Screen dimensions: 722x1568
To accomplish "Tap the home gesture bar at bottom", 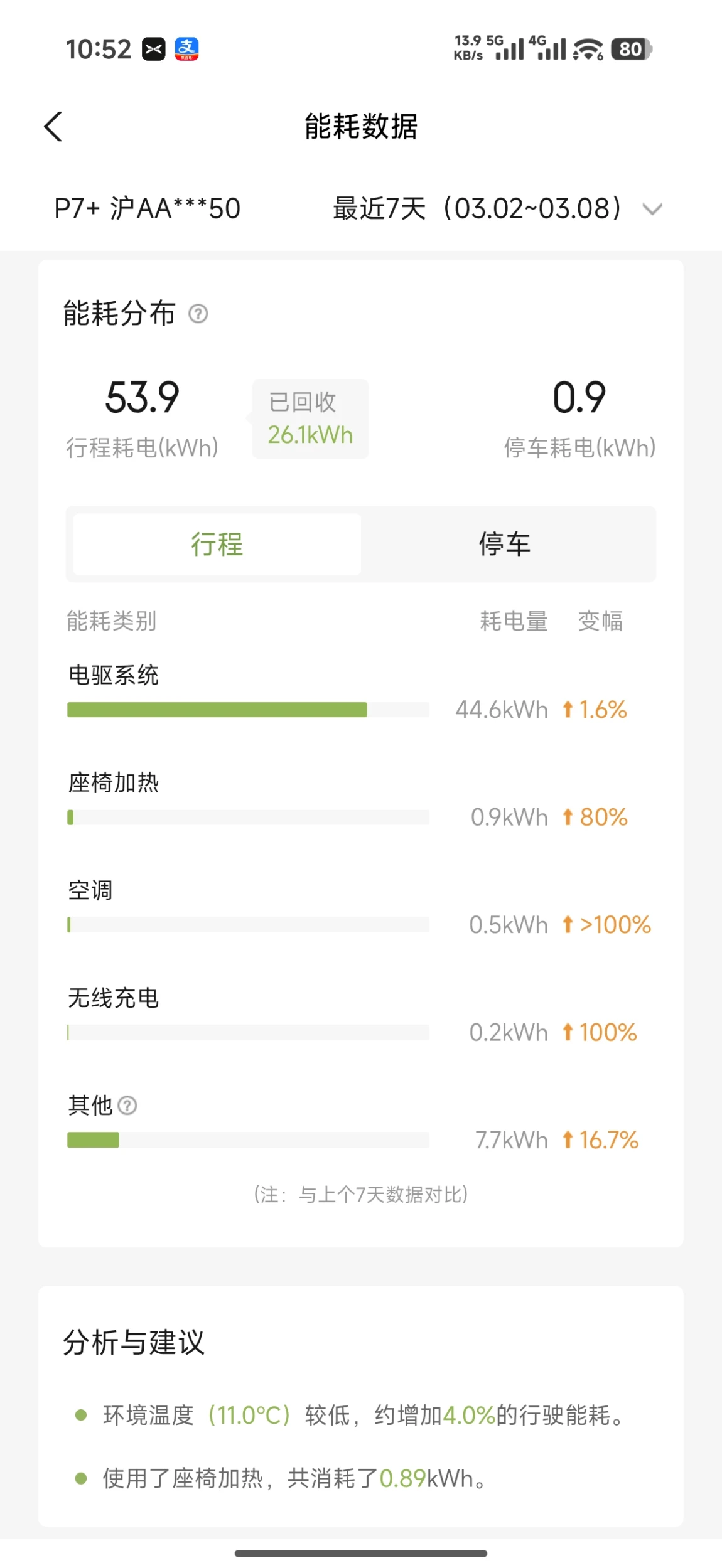I will [x=361, y=1553].
